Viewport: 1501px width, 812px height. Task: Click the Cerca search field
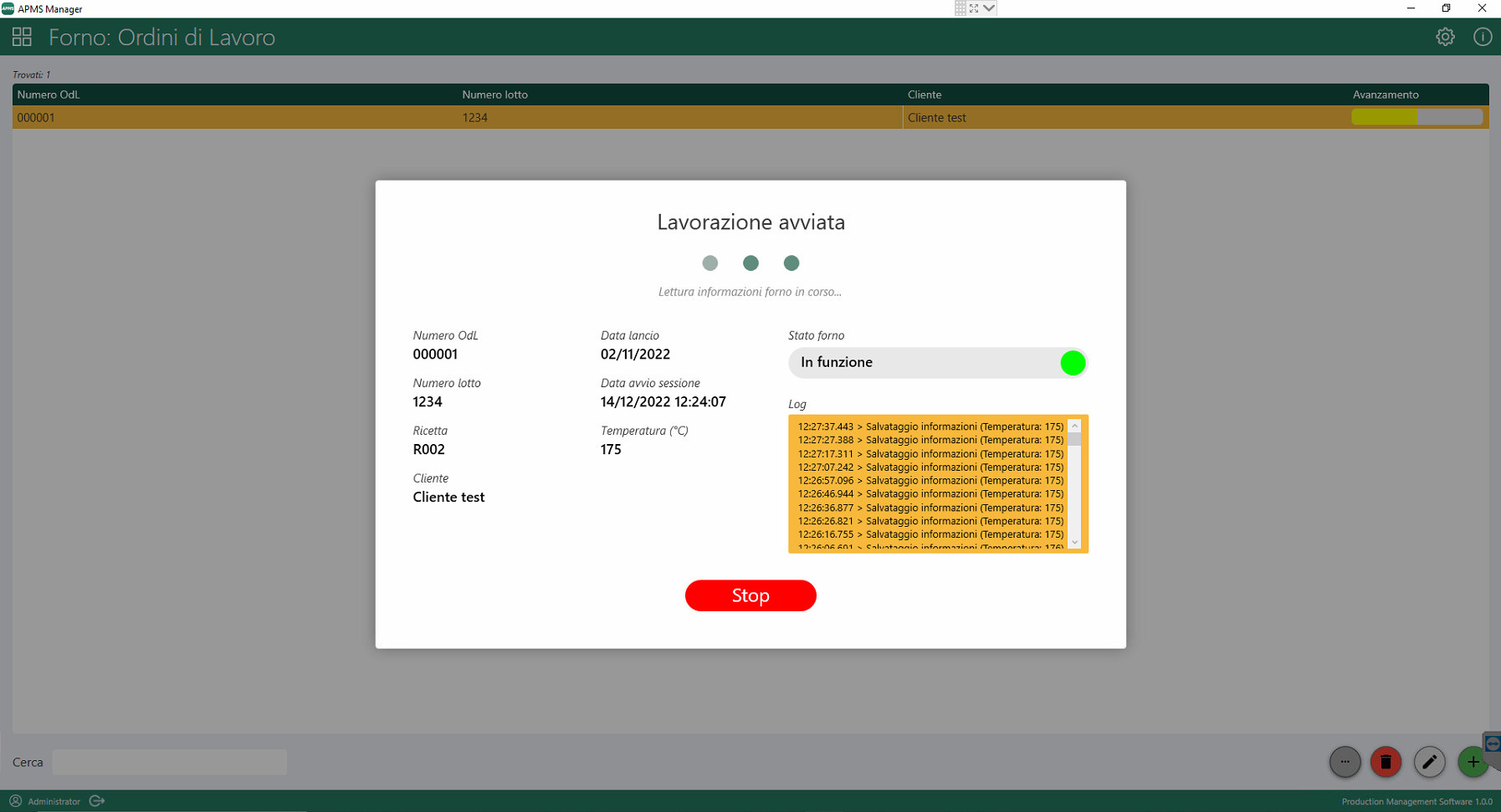coord(169,762)
